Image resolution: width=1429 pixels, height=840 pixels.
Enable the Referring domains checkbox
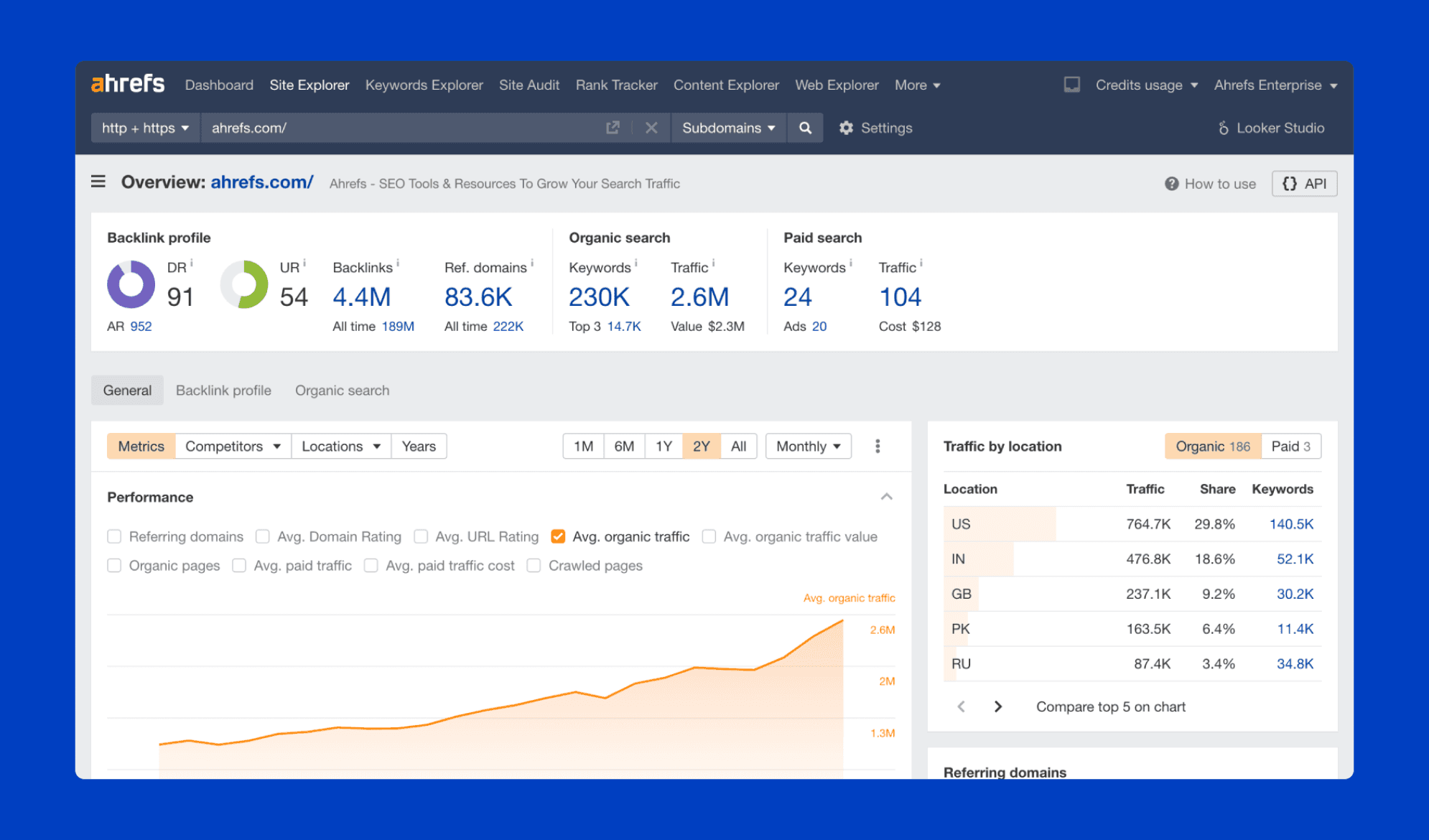[x=114, y=536]
